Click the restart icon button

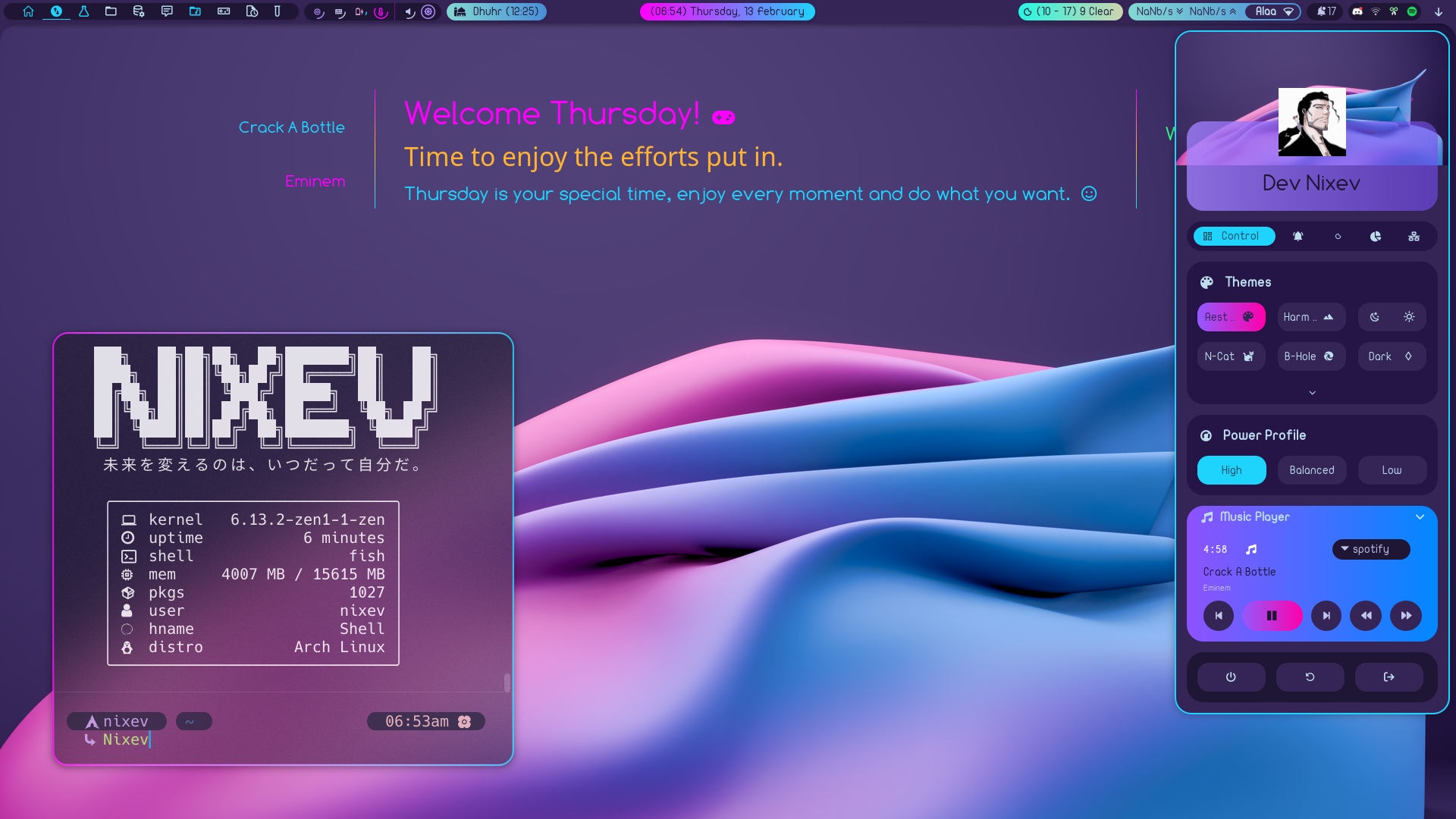1310,677
